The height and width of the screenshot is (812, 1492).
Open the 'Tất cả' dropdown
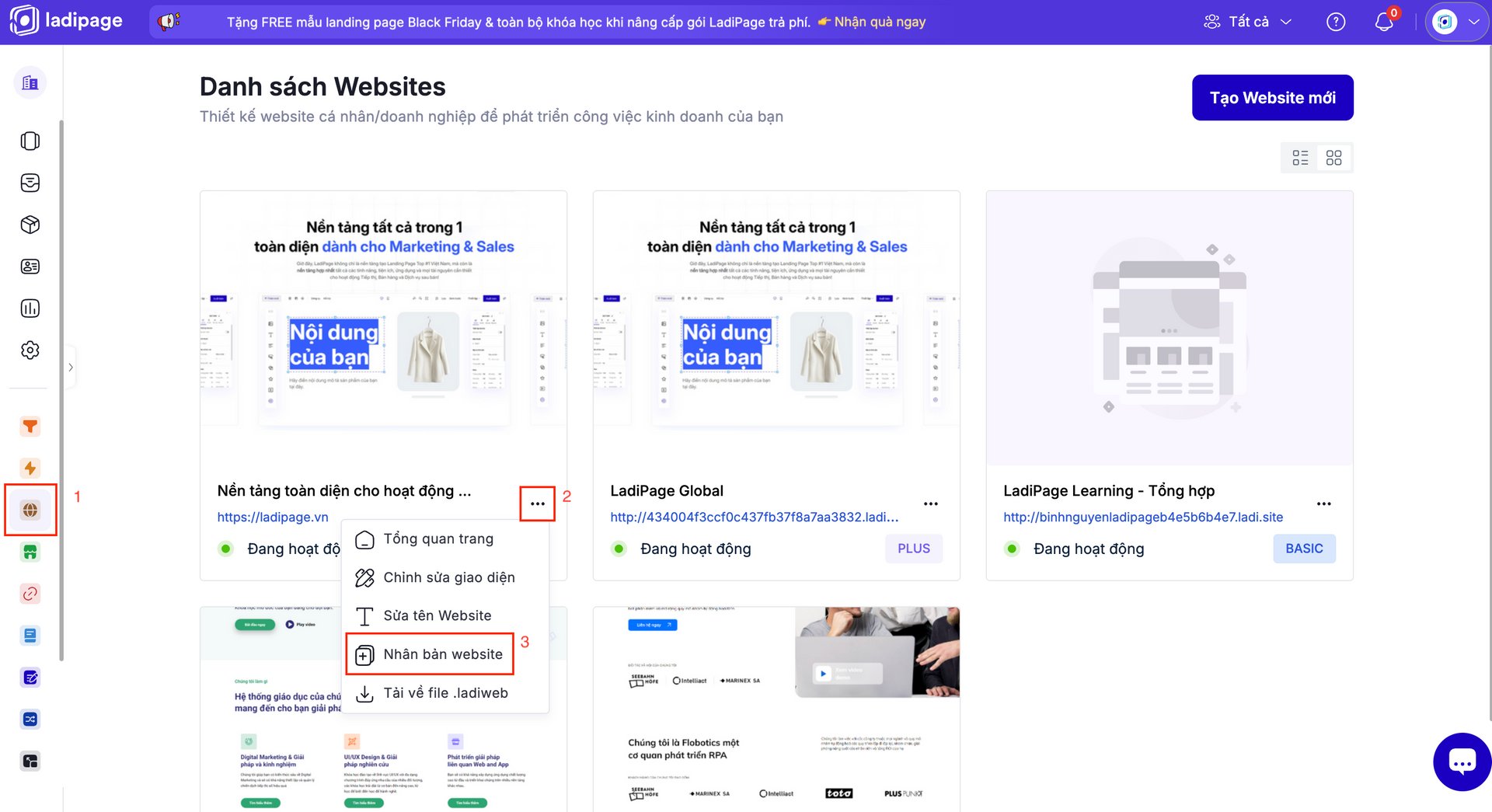point(1248,22)
